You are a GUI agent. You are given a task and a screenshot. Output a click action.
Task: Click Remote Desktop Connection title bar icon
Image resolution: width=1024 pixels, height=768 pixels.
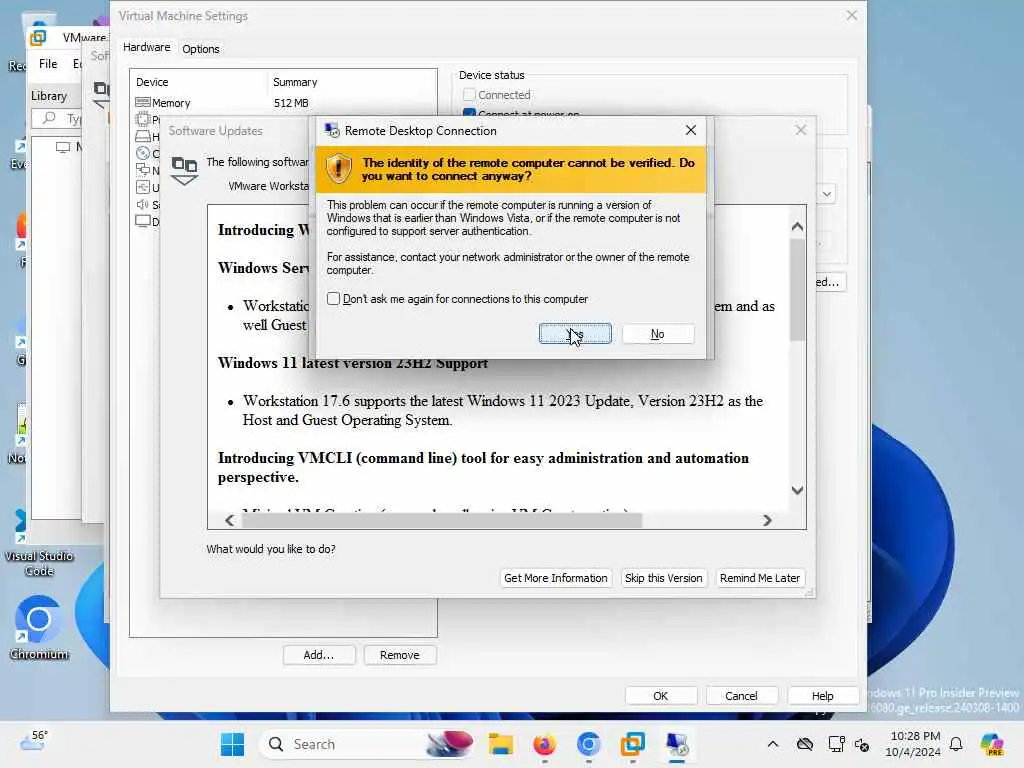click(332, 131)
